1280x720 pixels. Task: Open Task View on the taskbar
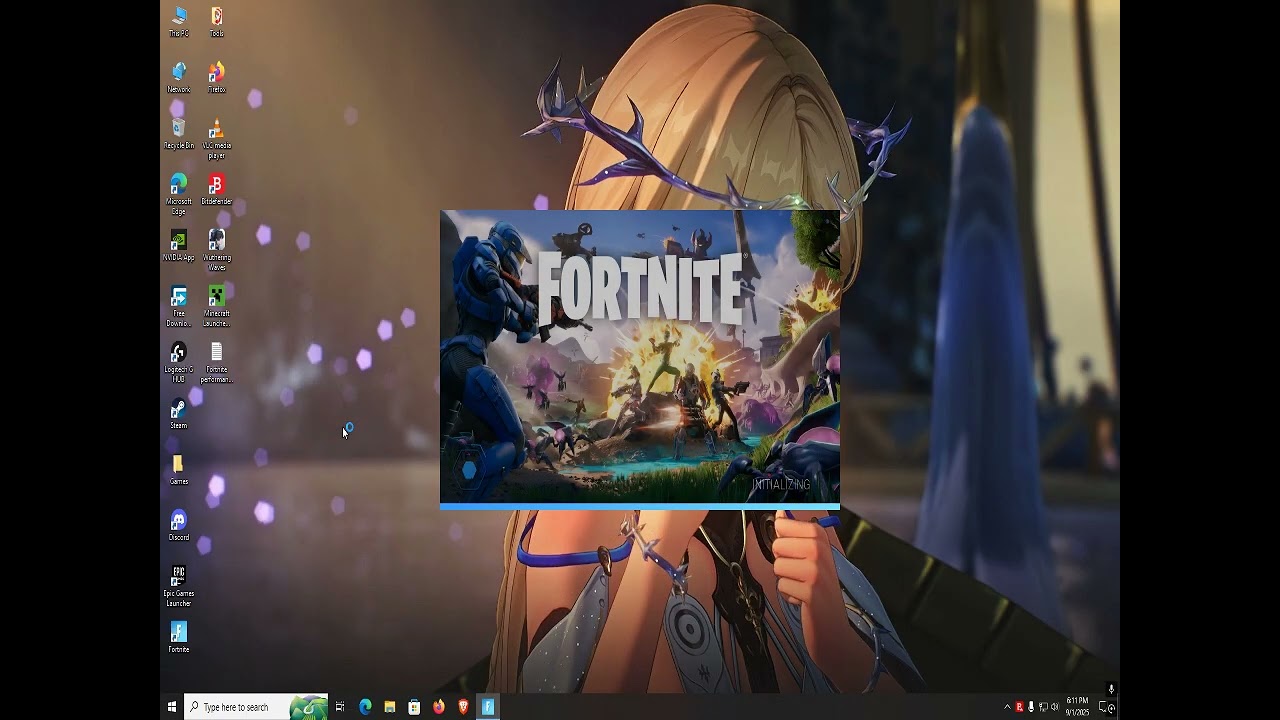point(340,707)
